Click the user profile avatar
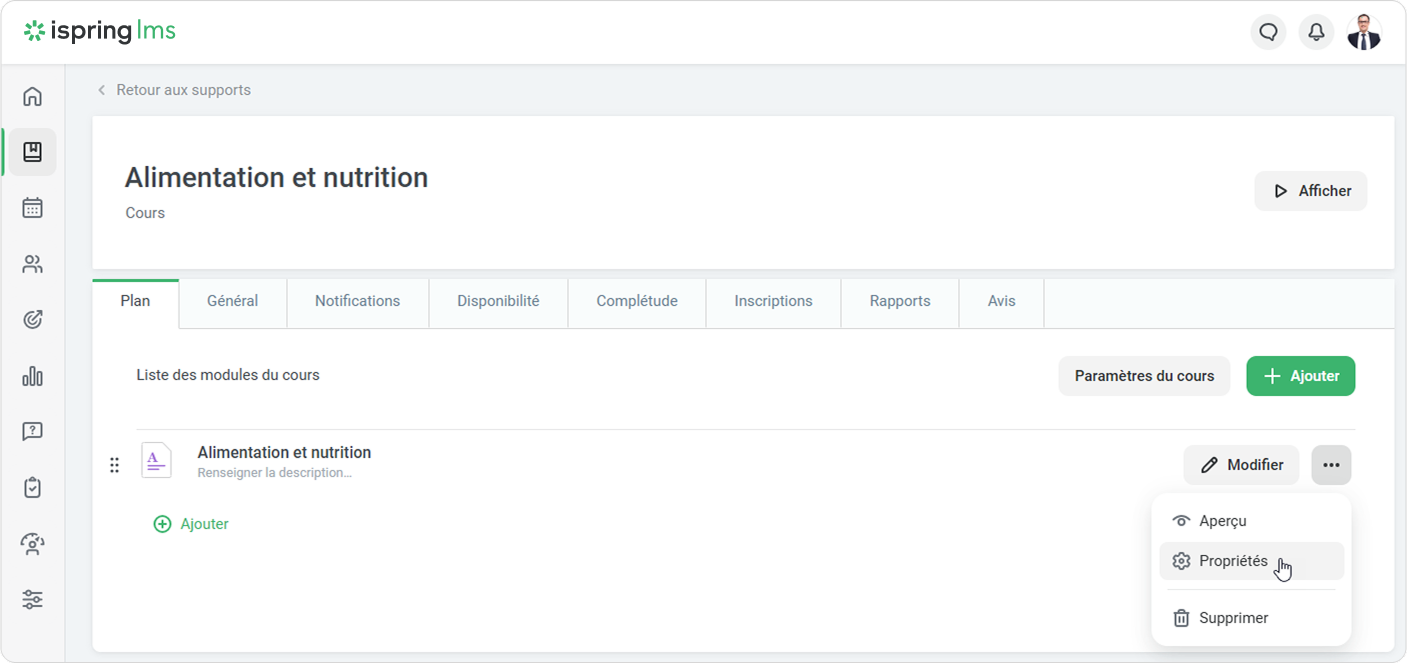The image size is (1407, 663). (1364, 32)
